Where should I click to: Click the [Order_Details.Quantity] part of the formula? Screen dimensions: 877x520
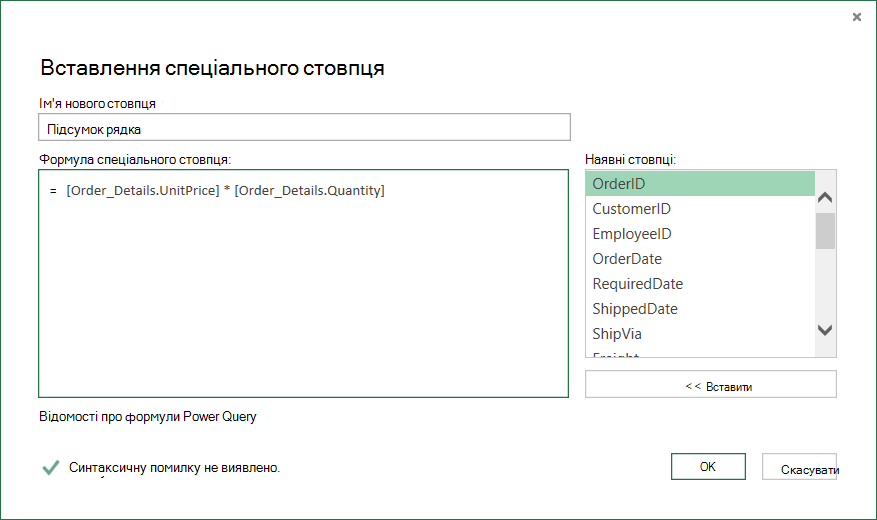[x=309, y=191]
